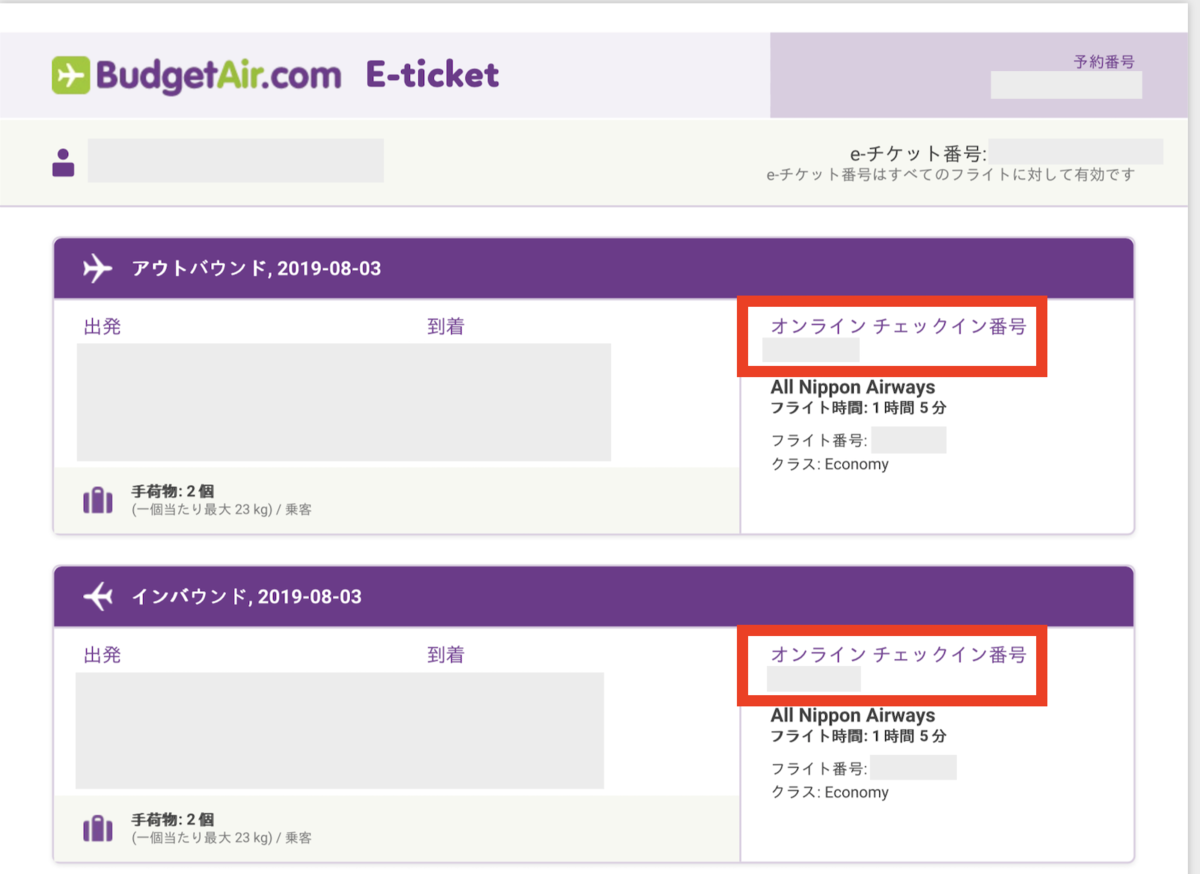The width and height of the screenshot is (1200, 874).
Task: Click the luggage icon in the inbound section
Action: pos(98,828)
